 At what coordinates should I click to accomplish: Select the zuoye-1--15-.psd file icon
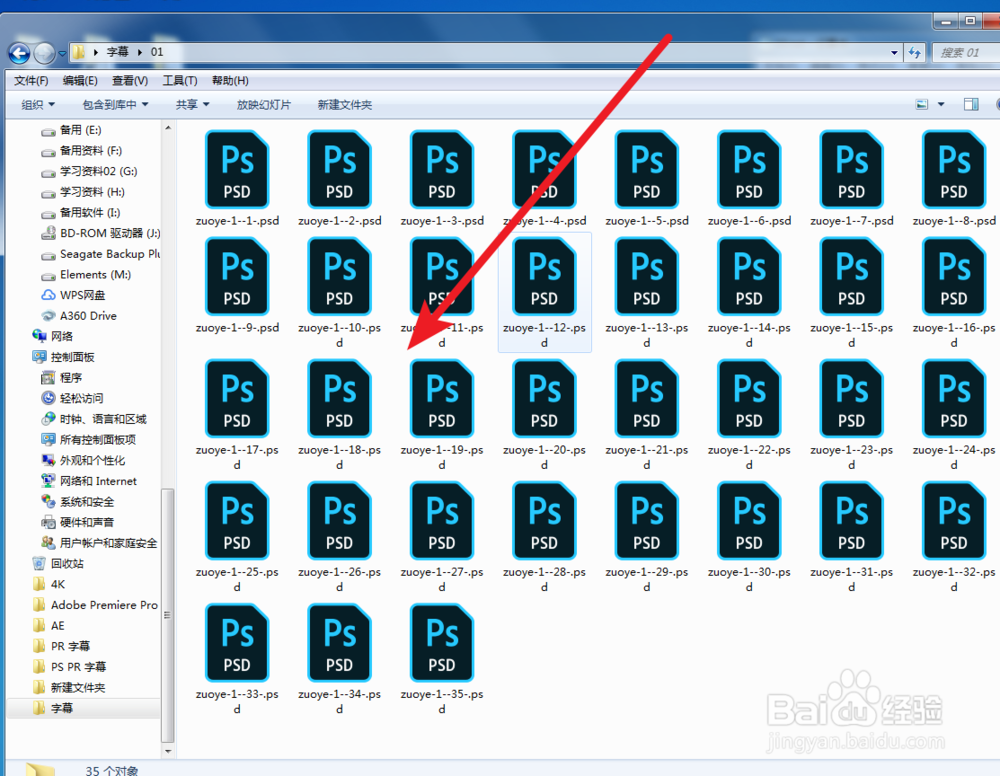(851, 277)
